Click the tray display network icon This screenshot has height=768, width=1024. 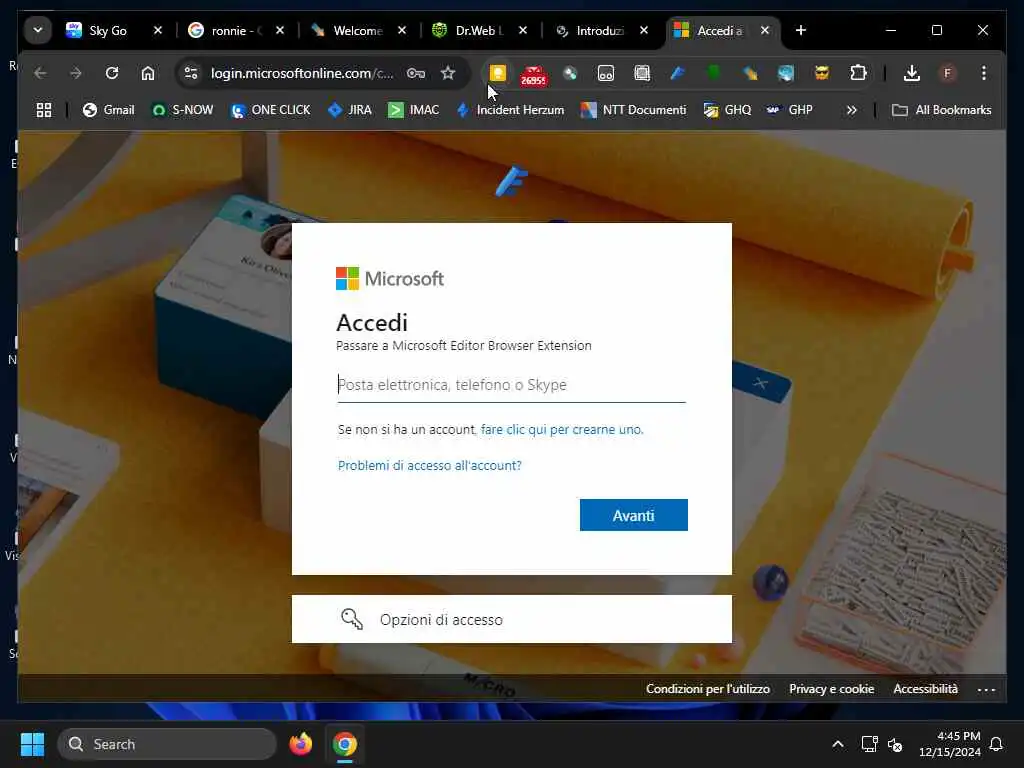point(869,744)
